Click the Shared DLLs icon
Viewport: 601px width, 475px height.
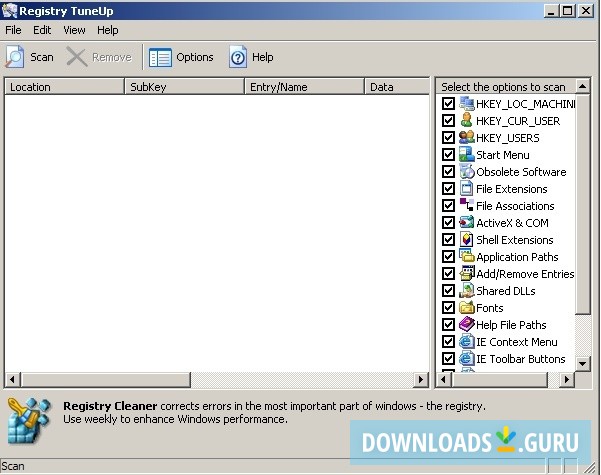coord(466,290)
